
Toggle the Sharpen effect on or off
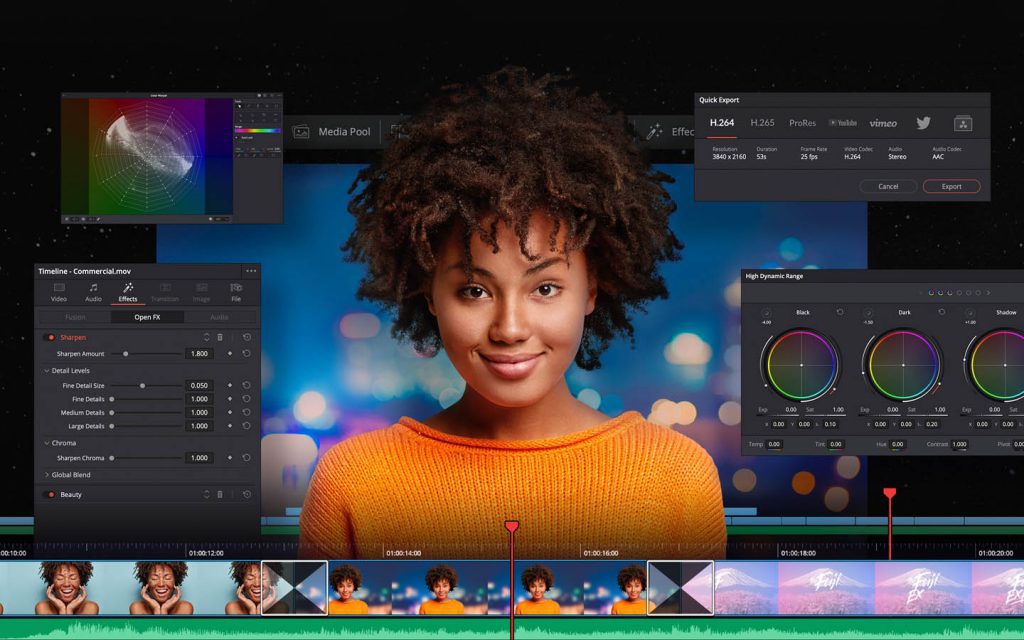click(x=50, y=338)
